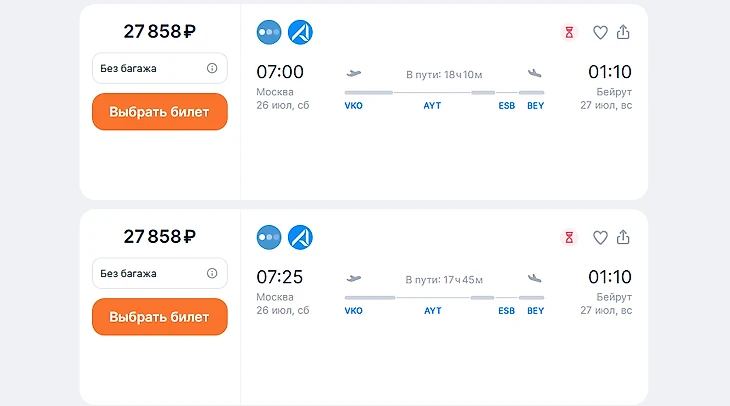
Task: Open 'Без багажа' selector on first ticket
Action: pos(150,68)
